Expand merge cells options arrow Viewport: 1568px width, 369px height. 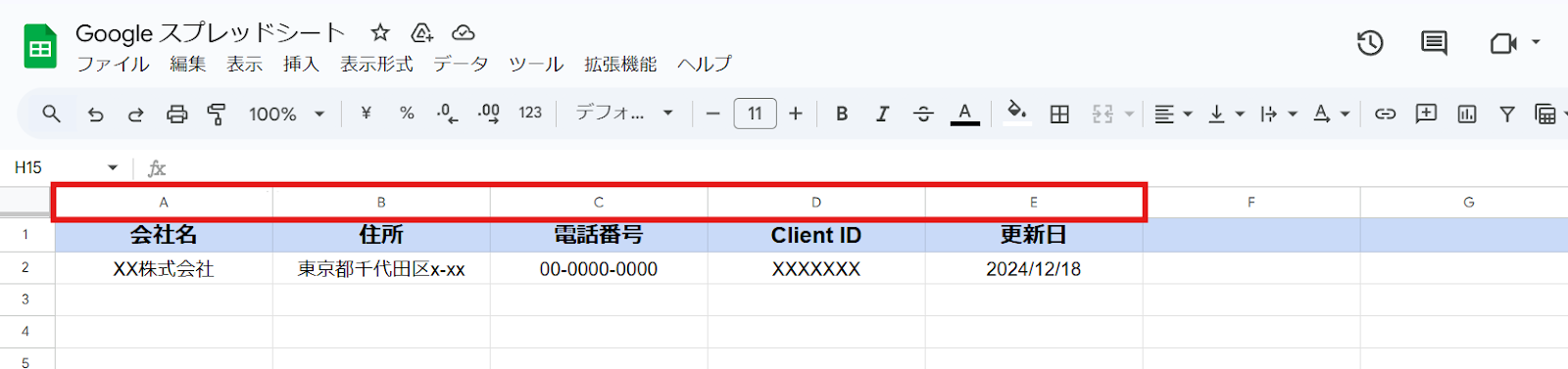(x=1129, y=115)
